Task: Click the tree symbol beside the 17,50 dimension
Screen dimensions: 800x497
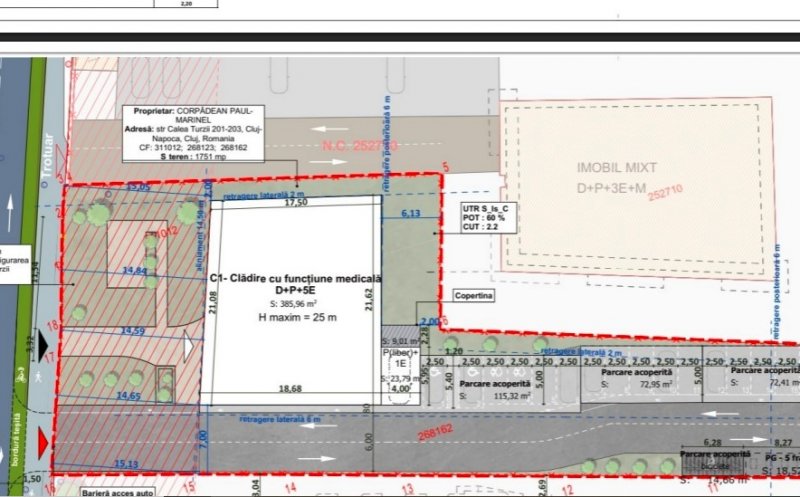Action: click(x=186, y=212)
